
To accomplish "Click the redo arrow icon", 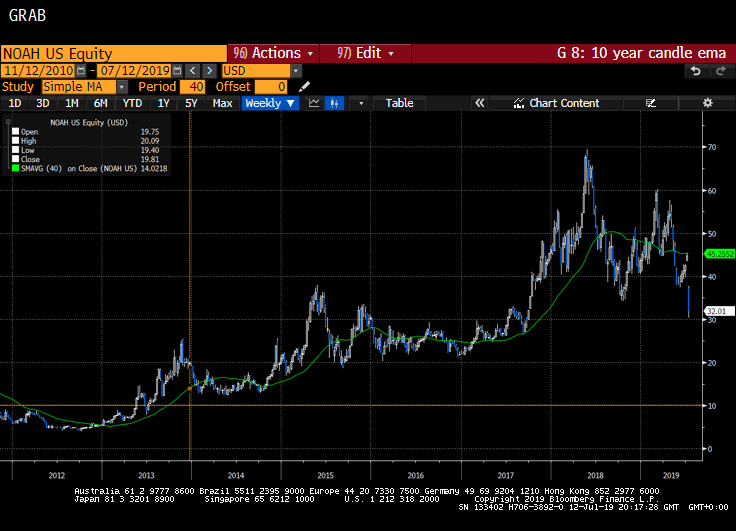I will tap(721, 71).
